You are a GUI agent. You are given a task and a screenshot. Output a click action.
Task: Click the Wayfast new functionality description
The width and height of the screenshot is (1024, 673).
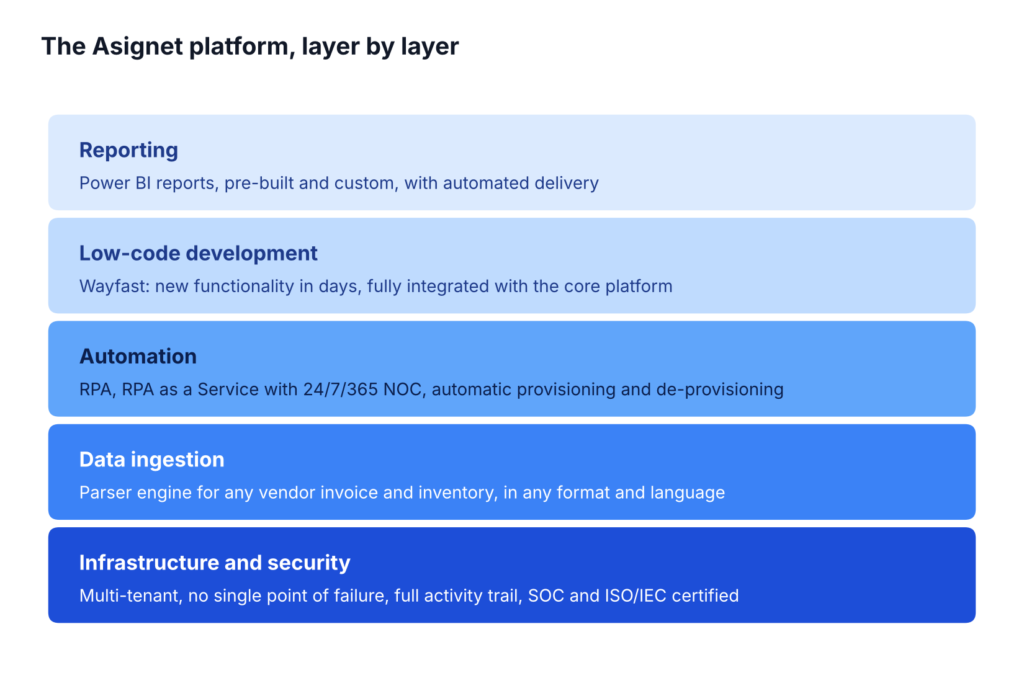376,286
